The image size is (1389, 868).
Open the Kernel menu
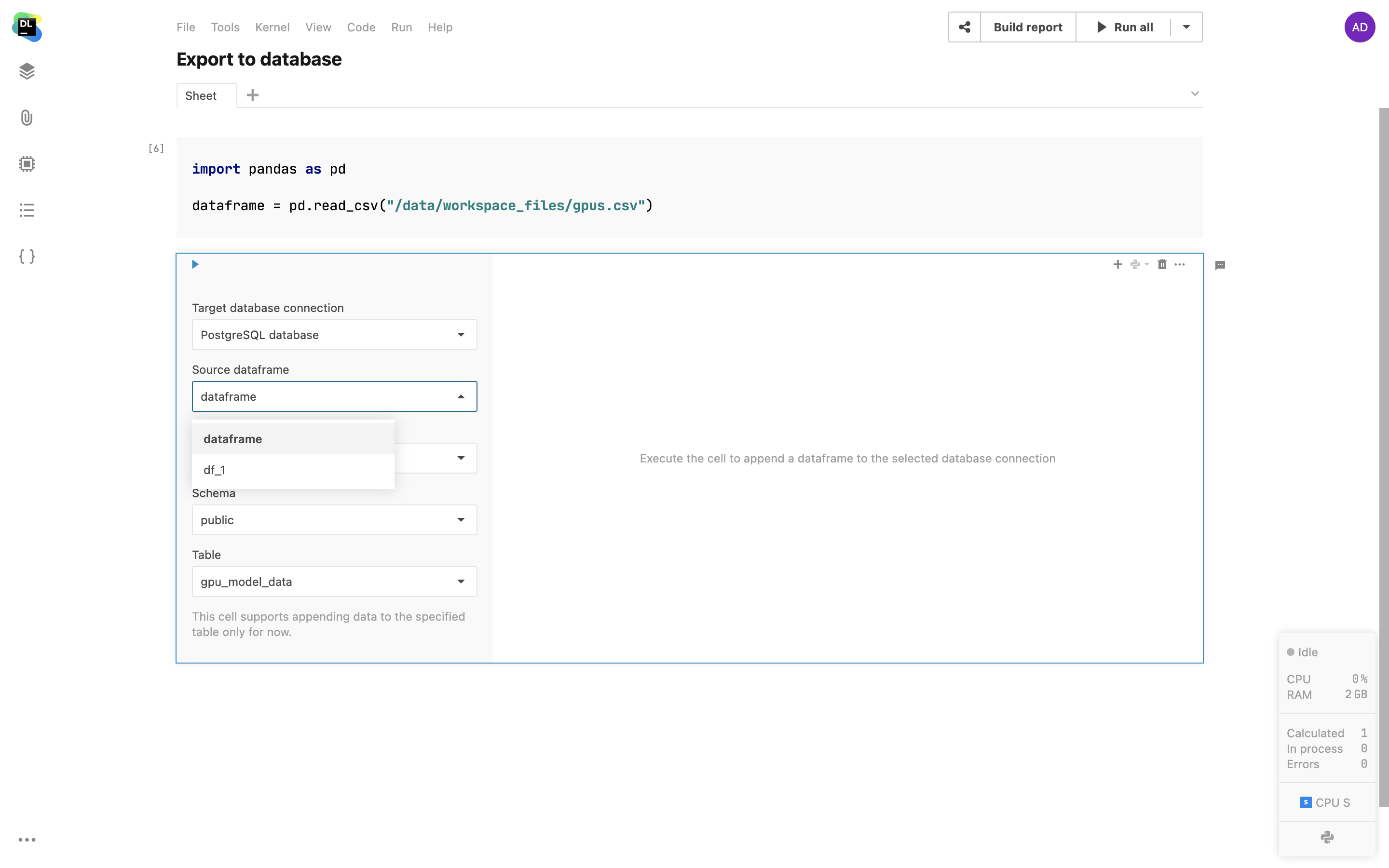point(272,27)
